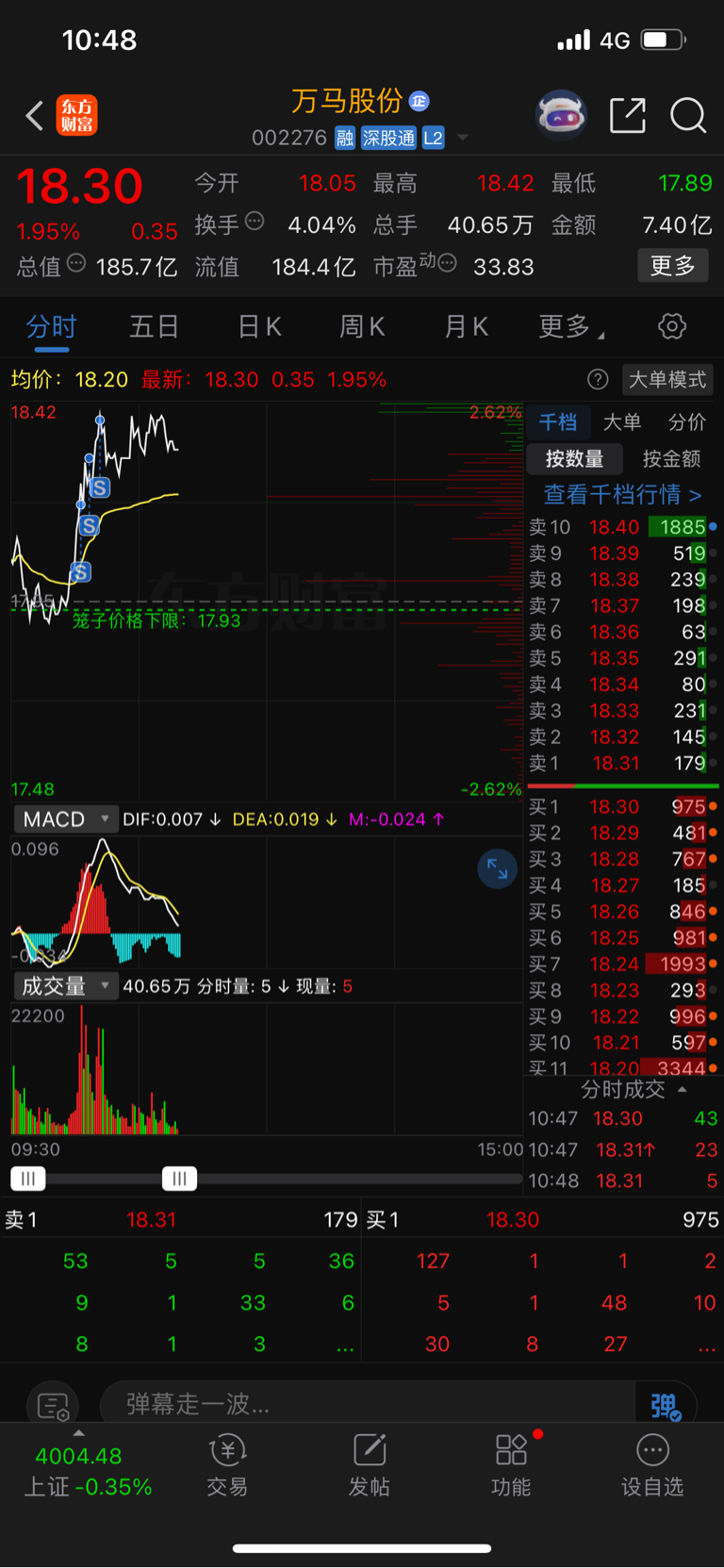The image size is (724, 1568).
Task: Expand buy-side order queue ellipsis
Action: (706, 1345)
